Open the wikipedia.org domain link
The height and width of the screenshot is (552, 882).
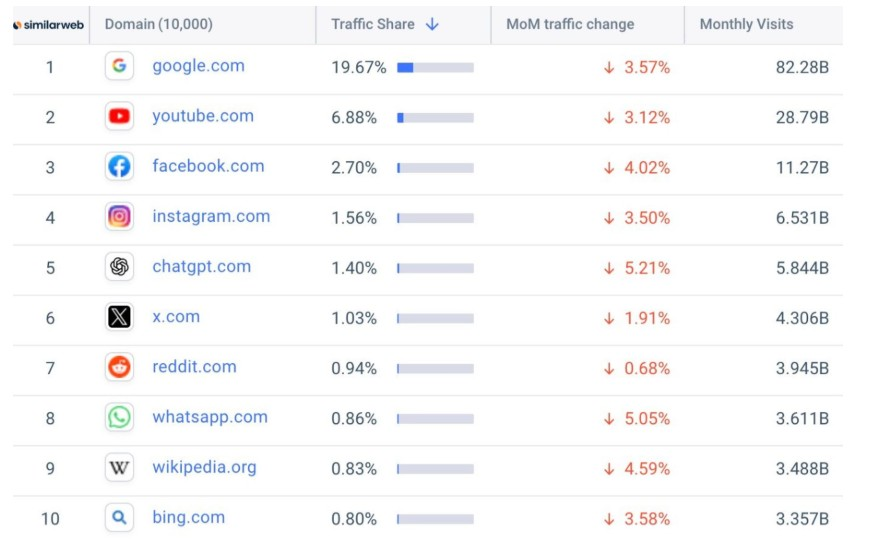204,468
